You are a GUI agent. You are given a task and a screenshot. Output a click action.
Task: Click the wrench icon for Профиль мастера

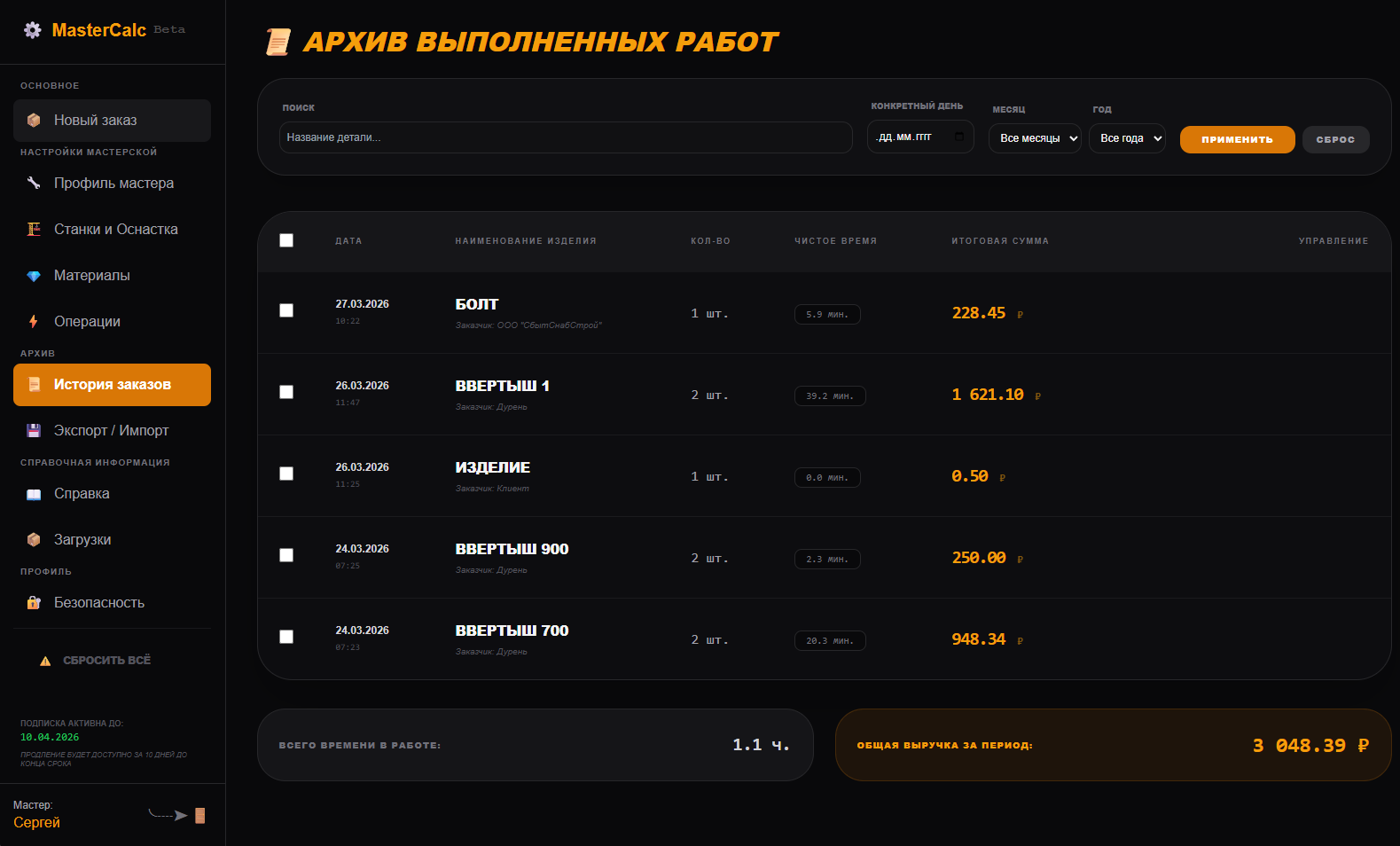(x=34, y=184)
